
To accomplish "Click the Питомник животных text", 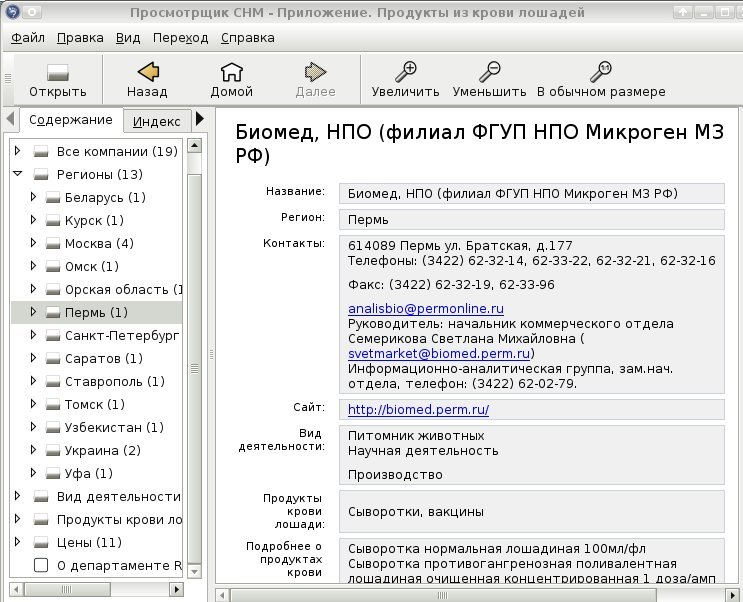I will click(x=416, y=436).
